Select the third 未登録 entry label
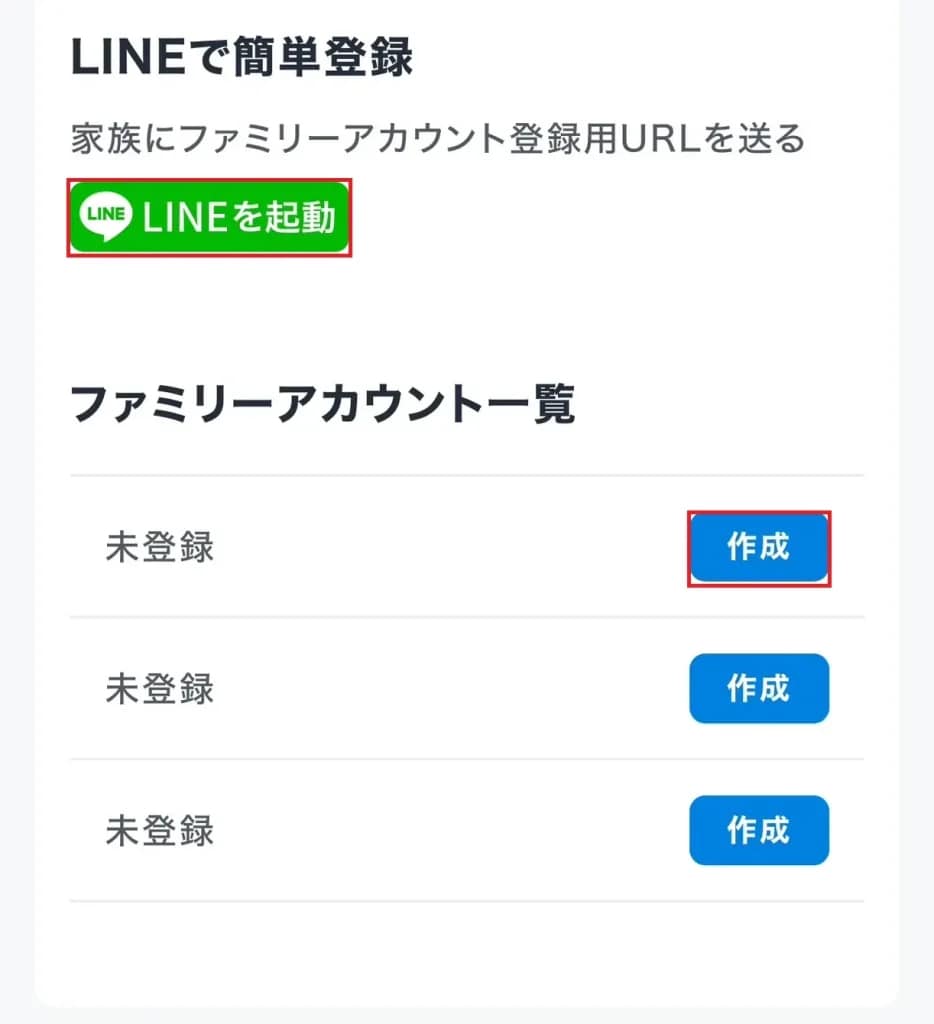The height and width of the screenshot is (1024, 934). coord(160,831)
